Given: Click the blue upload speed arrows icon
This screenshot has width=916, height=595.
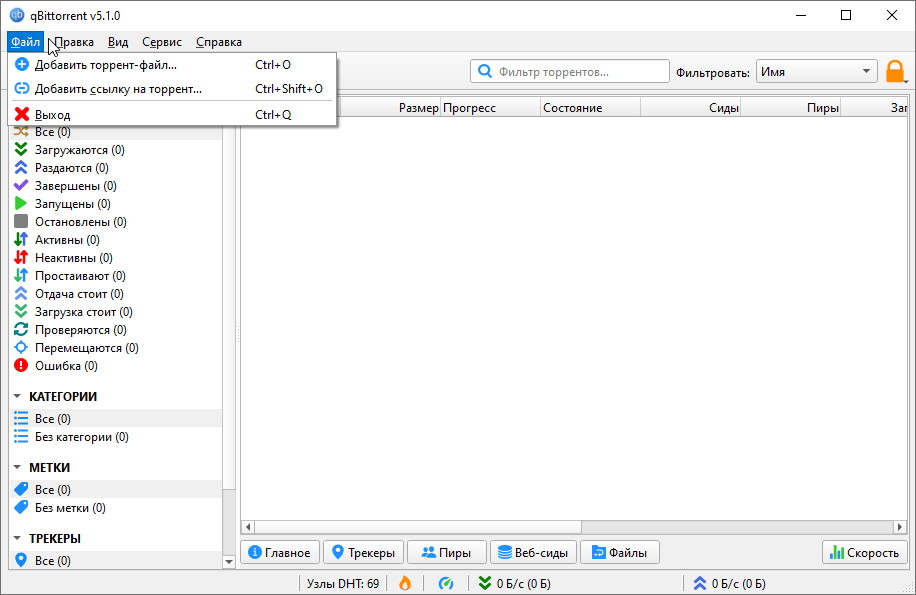Looking at the screenshot, I should (x=699, y=583).
